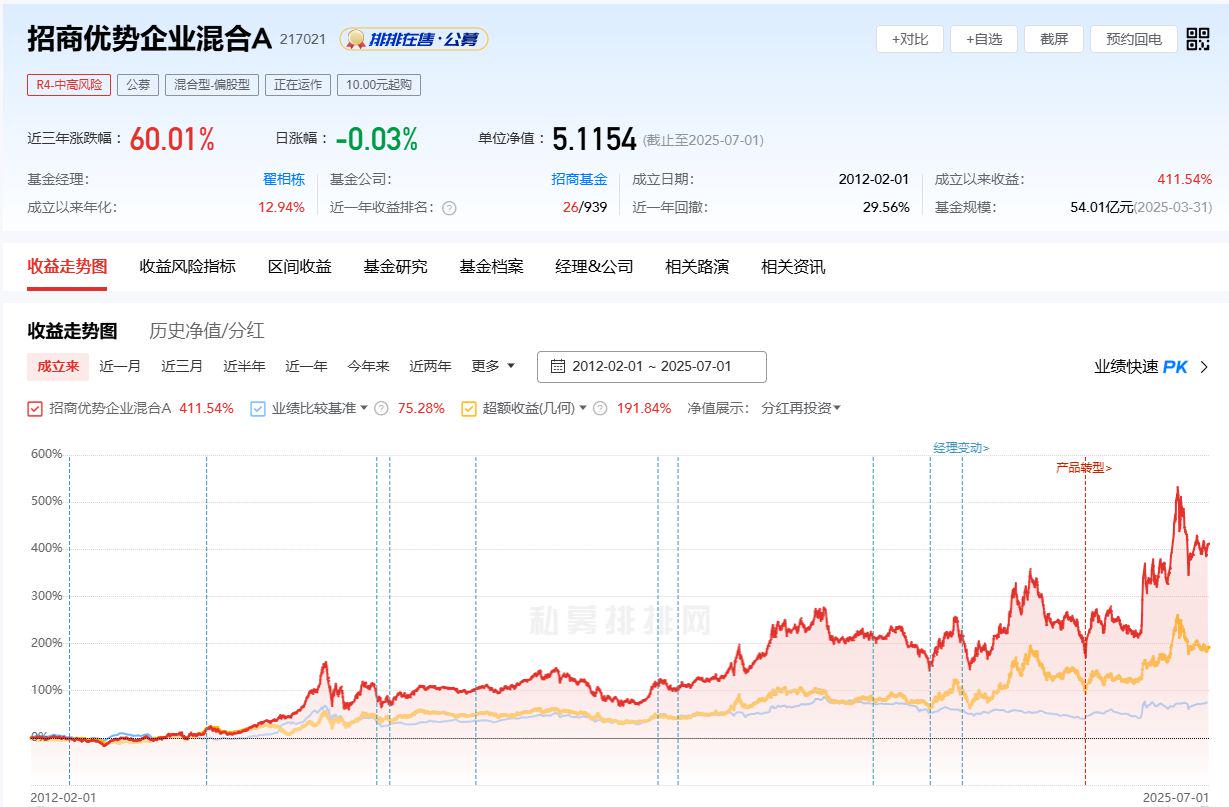The image size is (1229, 807).
Task: Click the 600% y-axis label
Action: [x=47, y=453]
